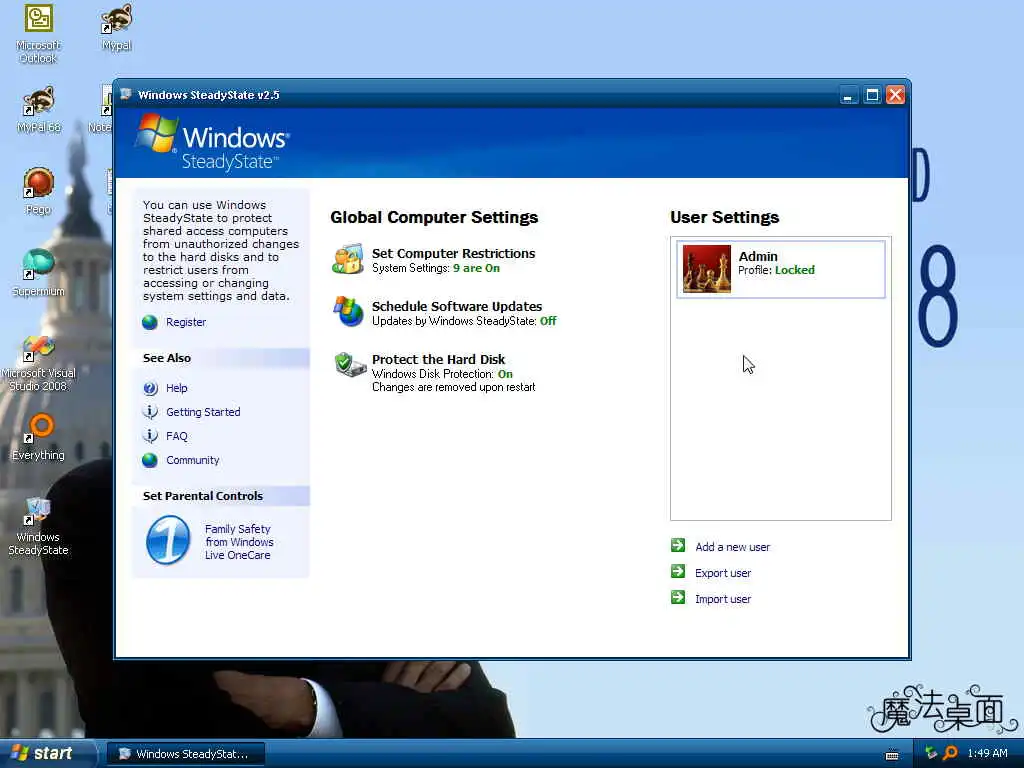Click 'Changes are removed upon restart' text
Image resolution: width=1024 pixels, height=768 pixels.
[x=453, y=387]
